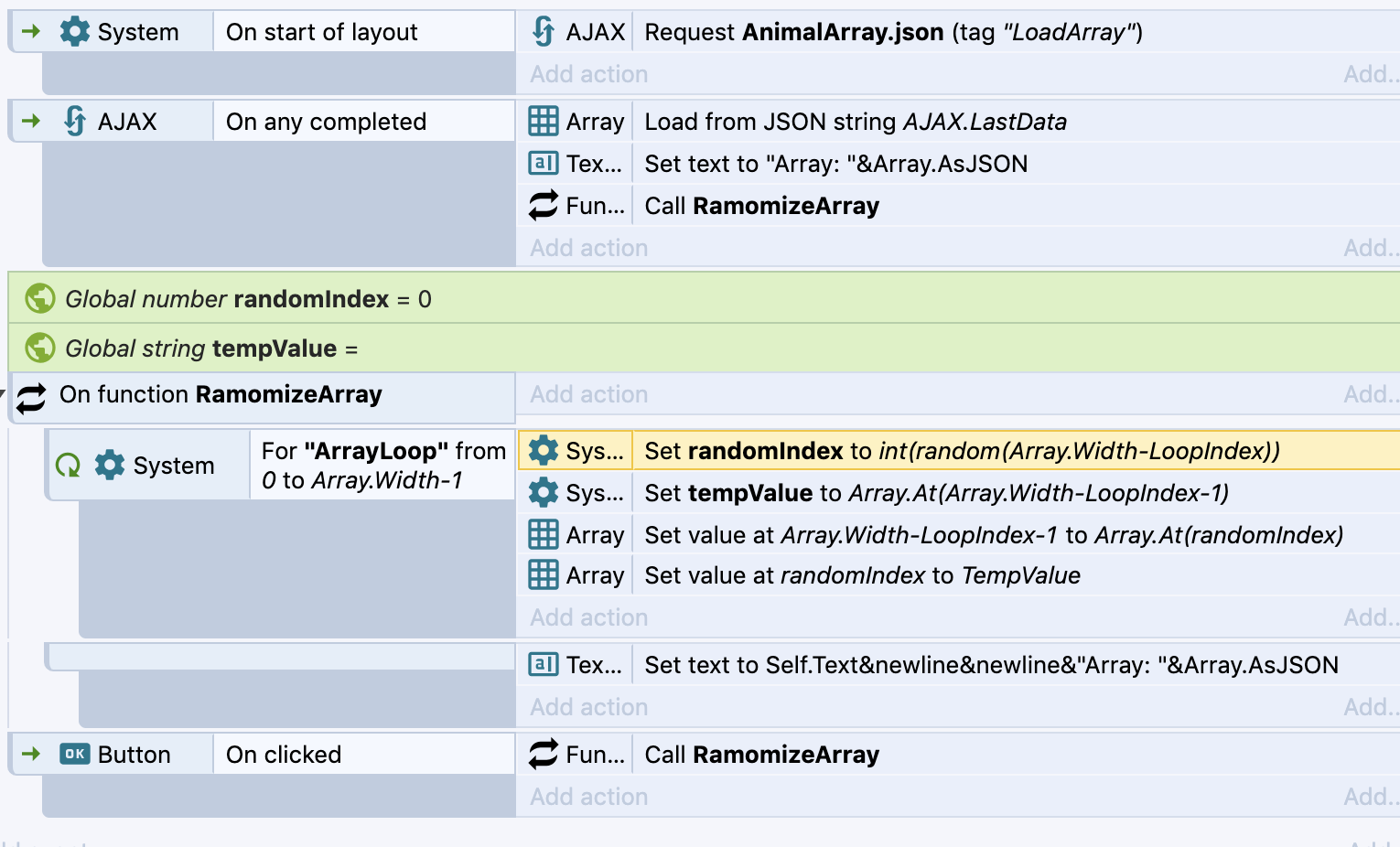Screen dimensions: 1400x847
Task: Click the Array icon beside Load from JSON string
Action: click(543, 122)
